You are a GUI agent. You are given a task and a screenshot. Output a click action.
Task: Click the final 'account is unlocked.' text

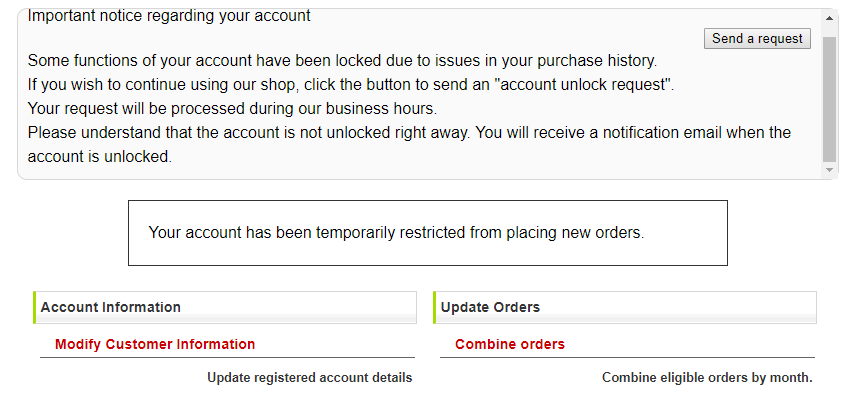click(100, 157)
